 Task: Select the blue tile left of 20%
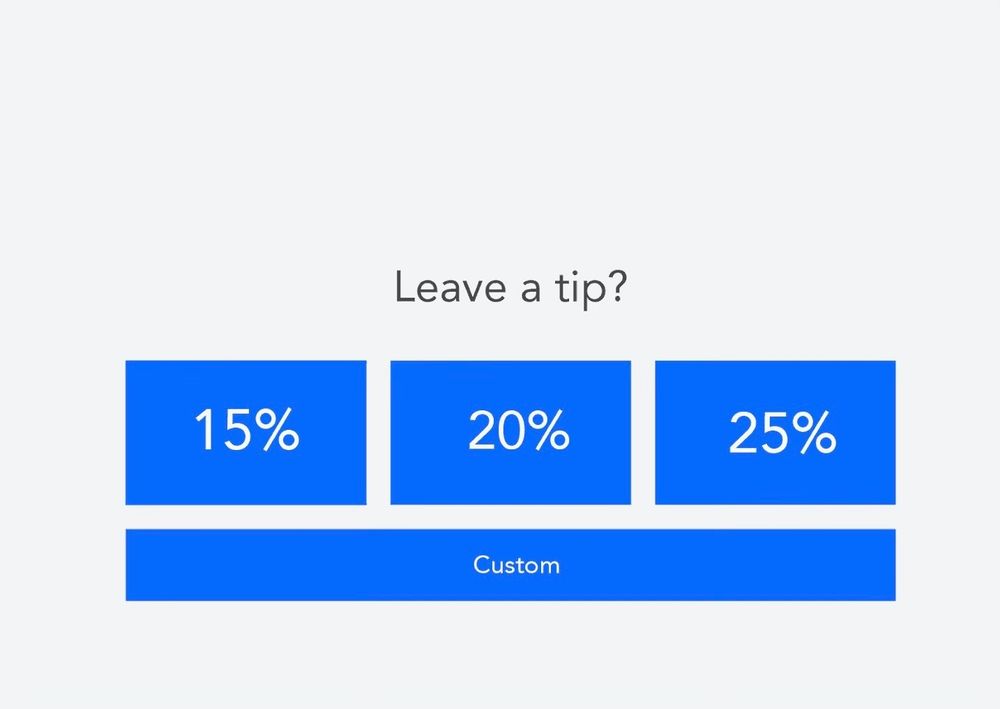coord(246,432)
